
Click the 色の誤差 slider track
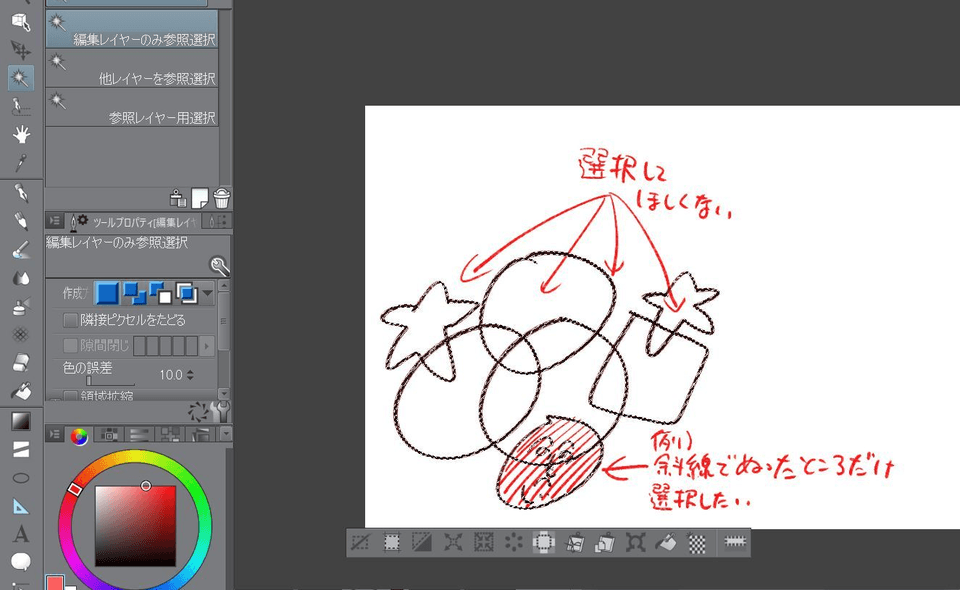(110, 382)
